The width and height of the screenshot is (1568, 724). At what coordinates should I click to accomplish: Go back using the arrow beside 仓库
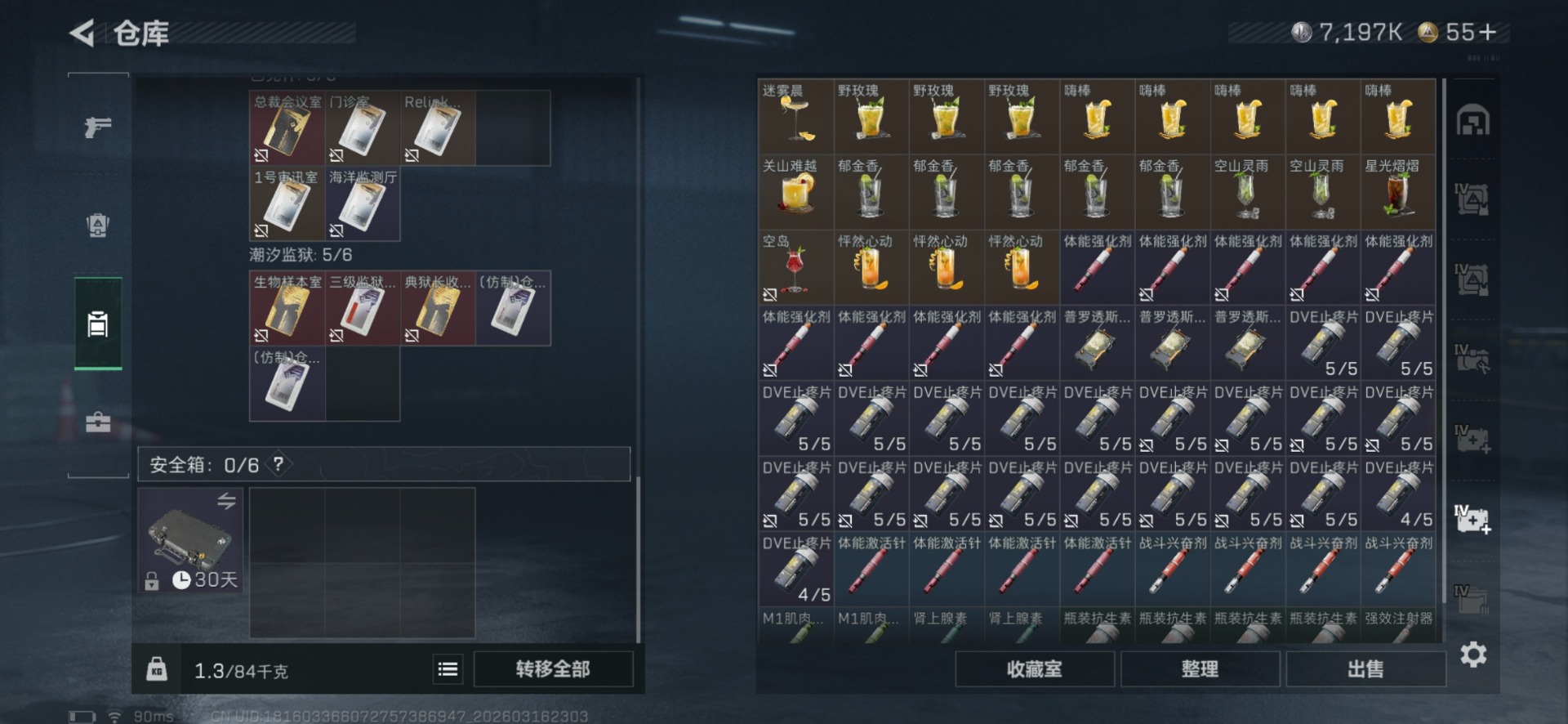pos(82,34)
